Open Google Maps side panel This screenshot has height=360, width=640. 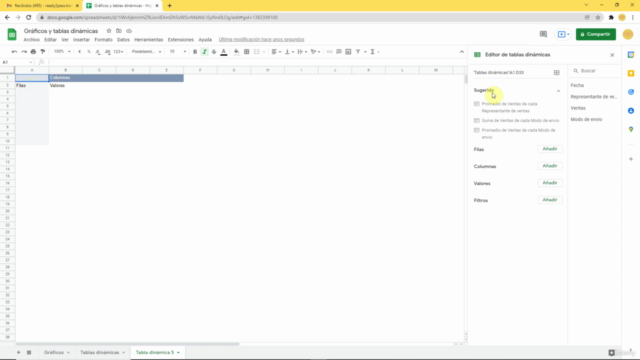631,129
